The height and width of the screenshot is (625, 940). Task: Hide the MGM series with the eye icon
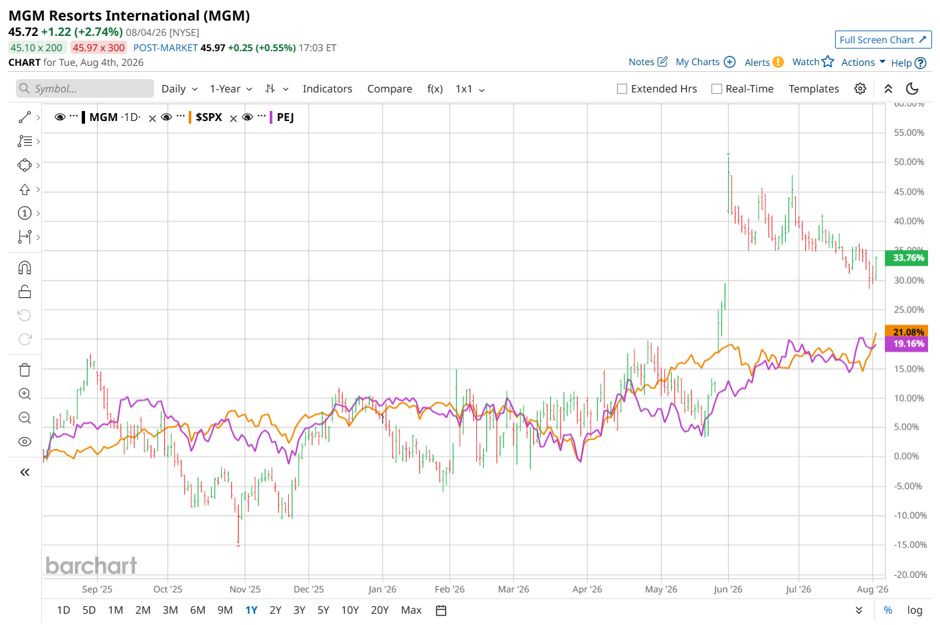(59, 117)
